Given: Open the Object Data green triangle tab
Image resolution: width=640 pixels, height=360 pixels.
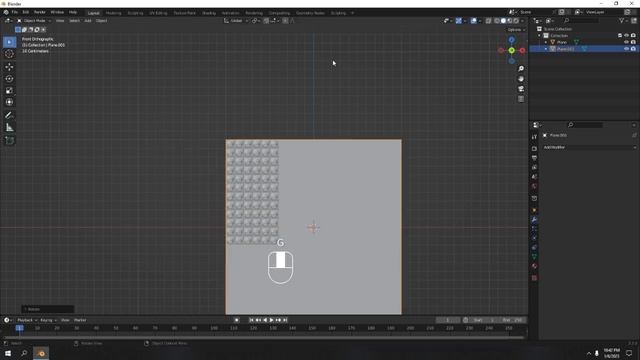Looking at the screenshot, I should 534,257.
